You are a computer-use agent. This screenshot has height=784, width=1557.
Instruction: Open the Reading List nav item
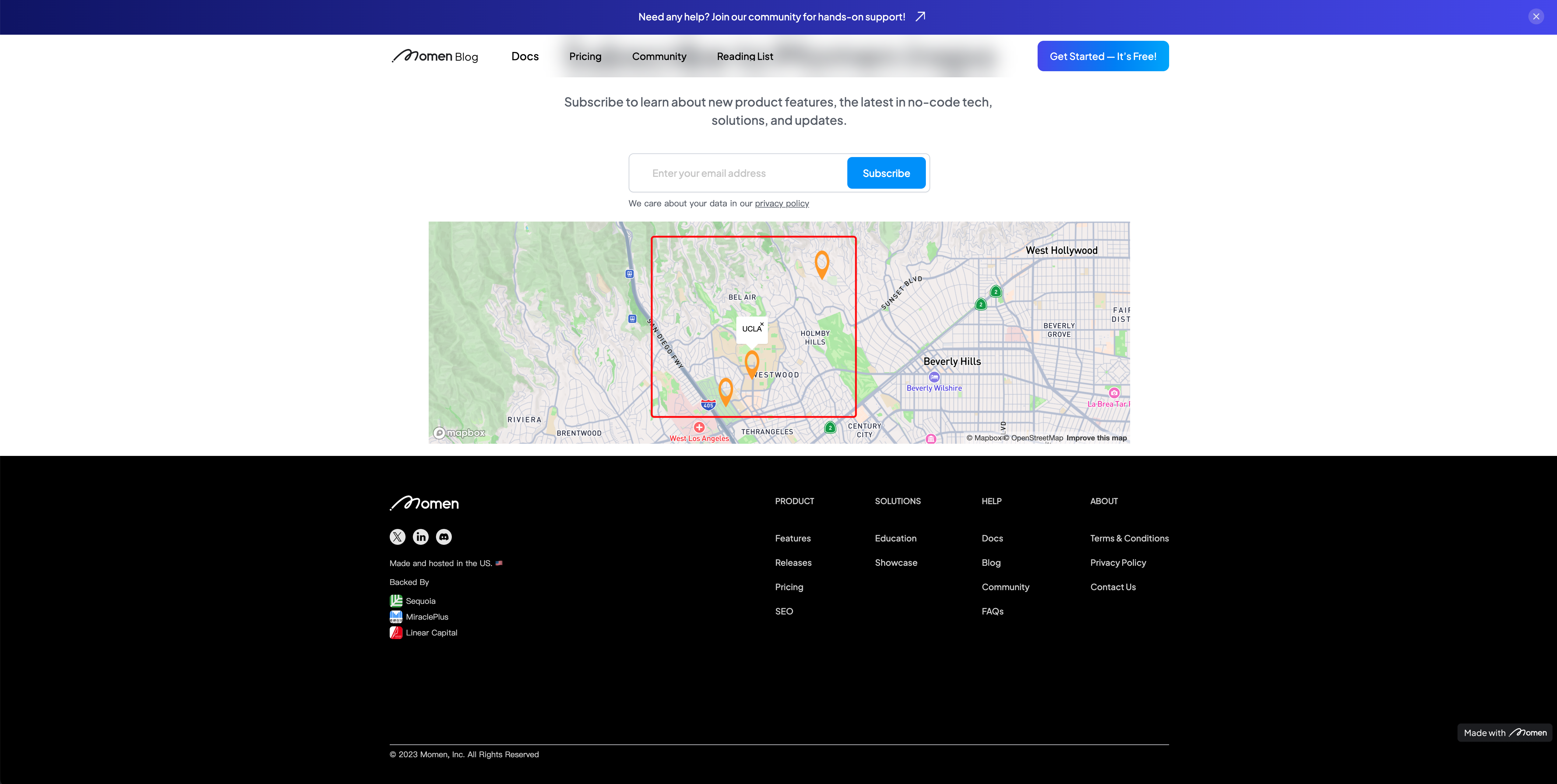point(745,56)
